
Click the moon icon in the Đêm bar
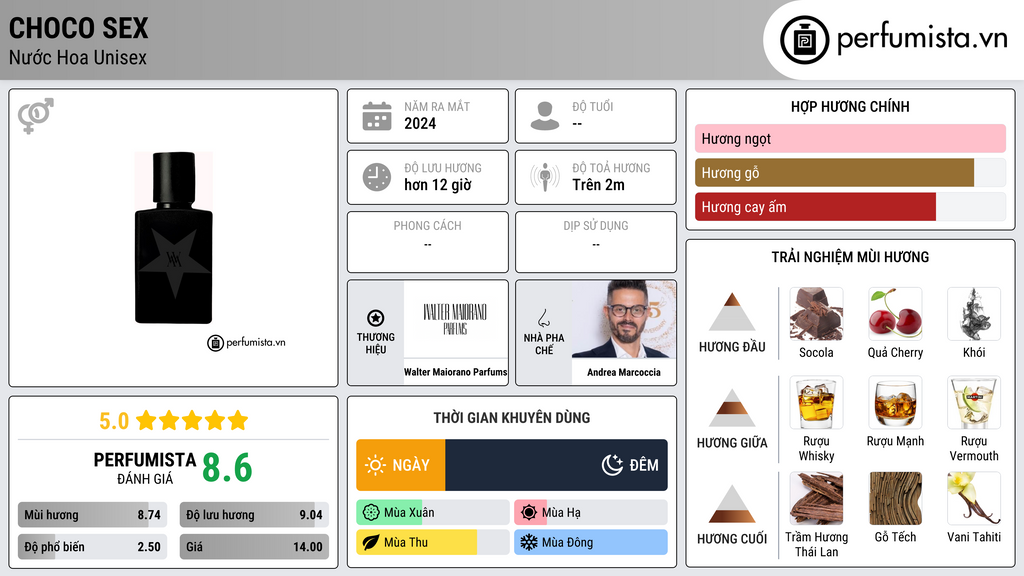click(x=612, y=465)
